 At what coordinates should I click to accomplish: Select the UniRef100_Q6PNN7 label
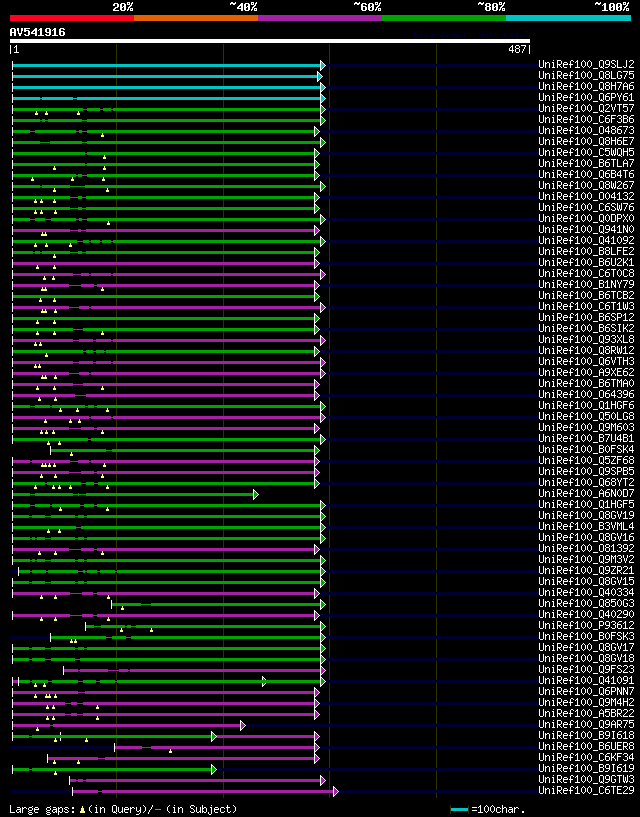click(x=586, y=691)
